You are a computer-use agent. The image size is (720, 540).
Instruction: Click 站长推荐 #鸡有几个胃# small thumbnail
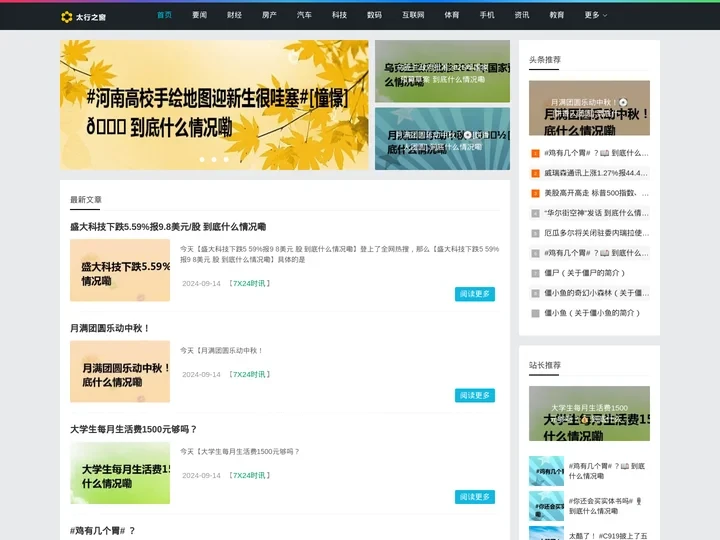(x=546, y=471)
